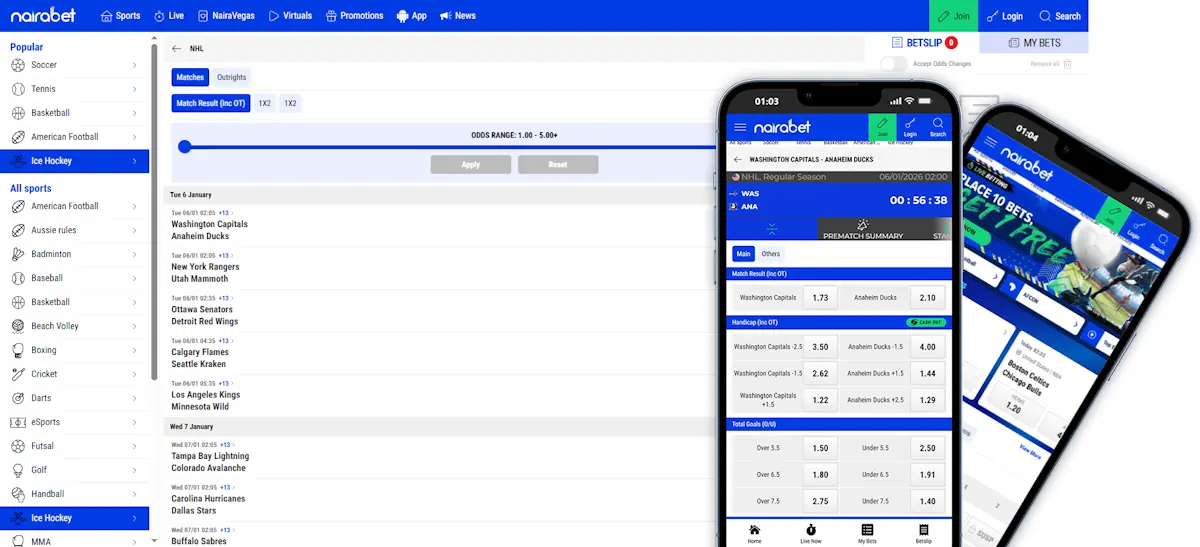
Task: Open the Virtuals play icon
Action: click(274, 16)
